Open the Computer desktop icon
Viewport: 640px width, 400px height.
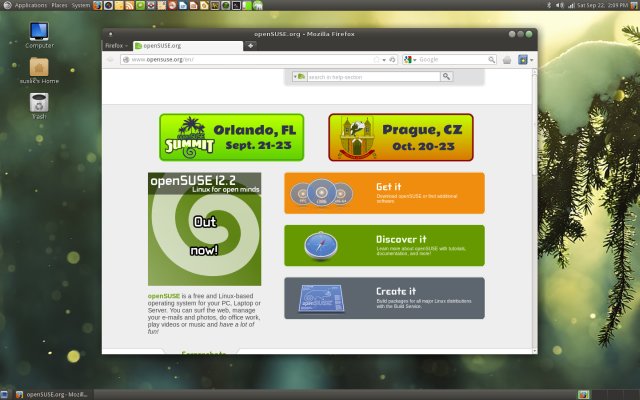[x=39, y=35]
